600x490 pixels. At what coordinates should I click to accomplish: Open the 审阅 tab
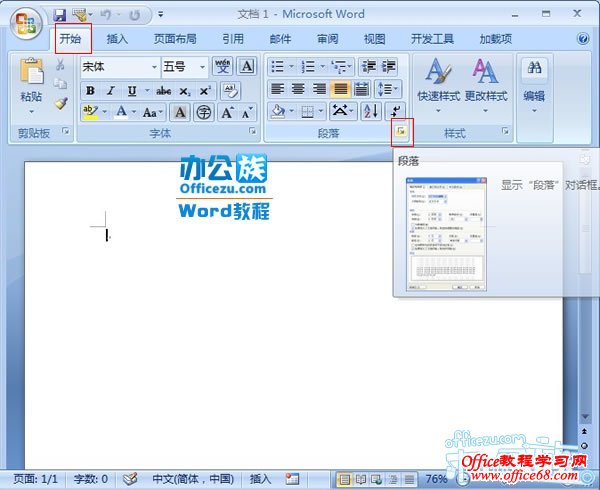(x=328, y=39)
